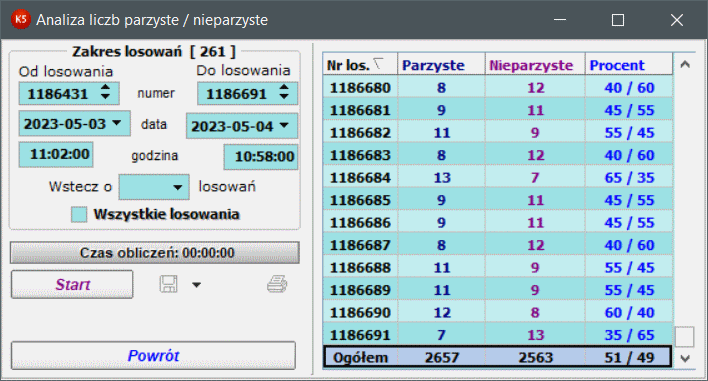
Task: Select row 1186682
Action: 498,132
